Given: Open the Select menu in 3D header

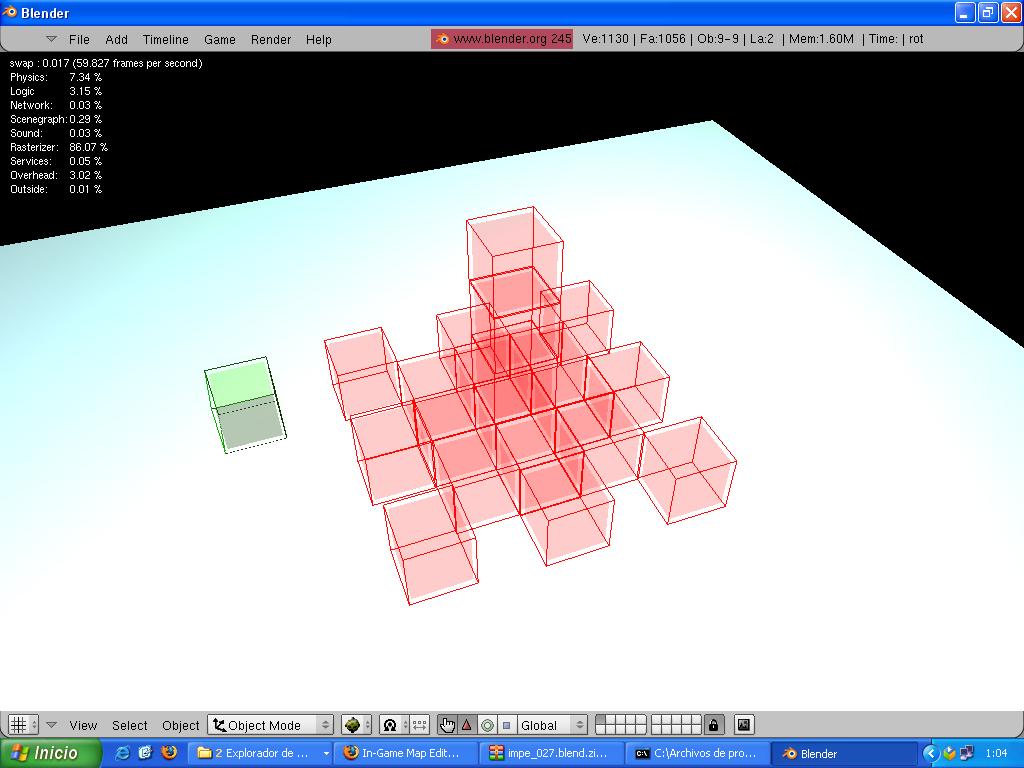Looking at the screenshot, I should (x=129, y=725).
